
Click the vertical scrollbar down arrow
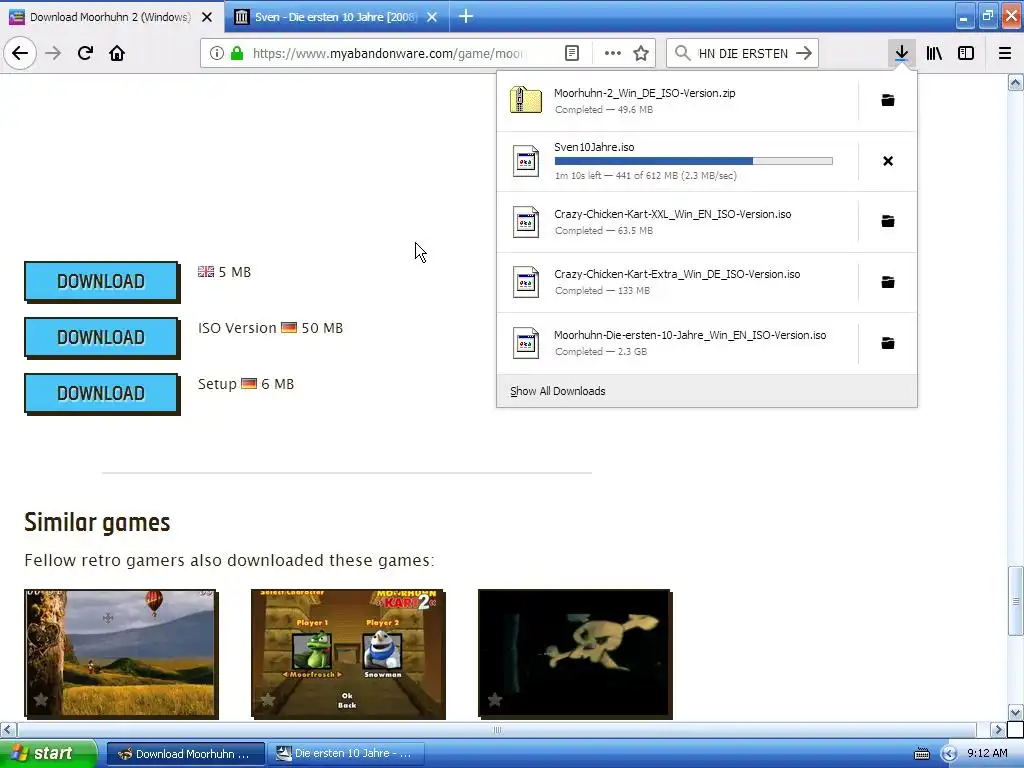[1016, 712]
